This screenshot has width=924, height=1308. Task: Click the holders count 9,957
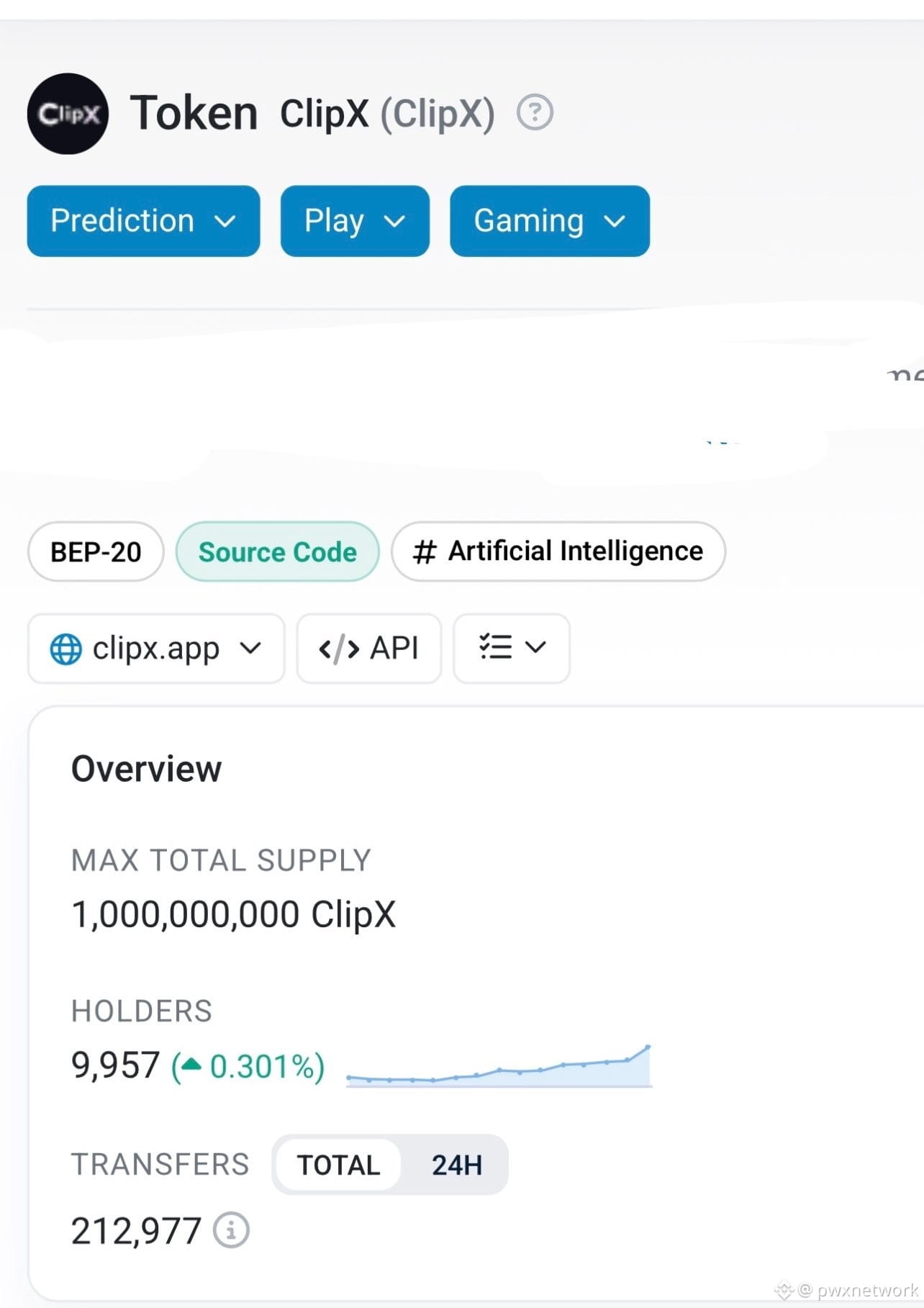click(x=115, y=1065)
